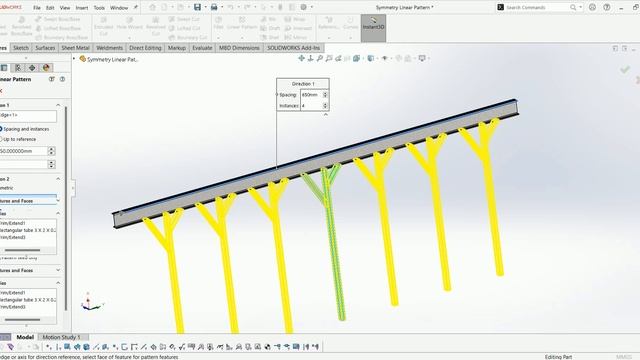Click the Spacing stepper in the Direction 1 callout

(325, 95)
